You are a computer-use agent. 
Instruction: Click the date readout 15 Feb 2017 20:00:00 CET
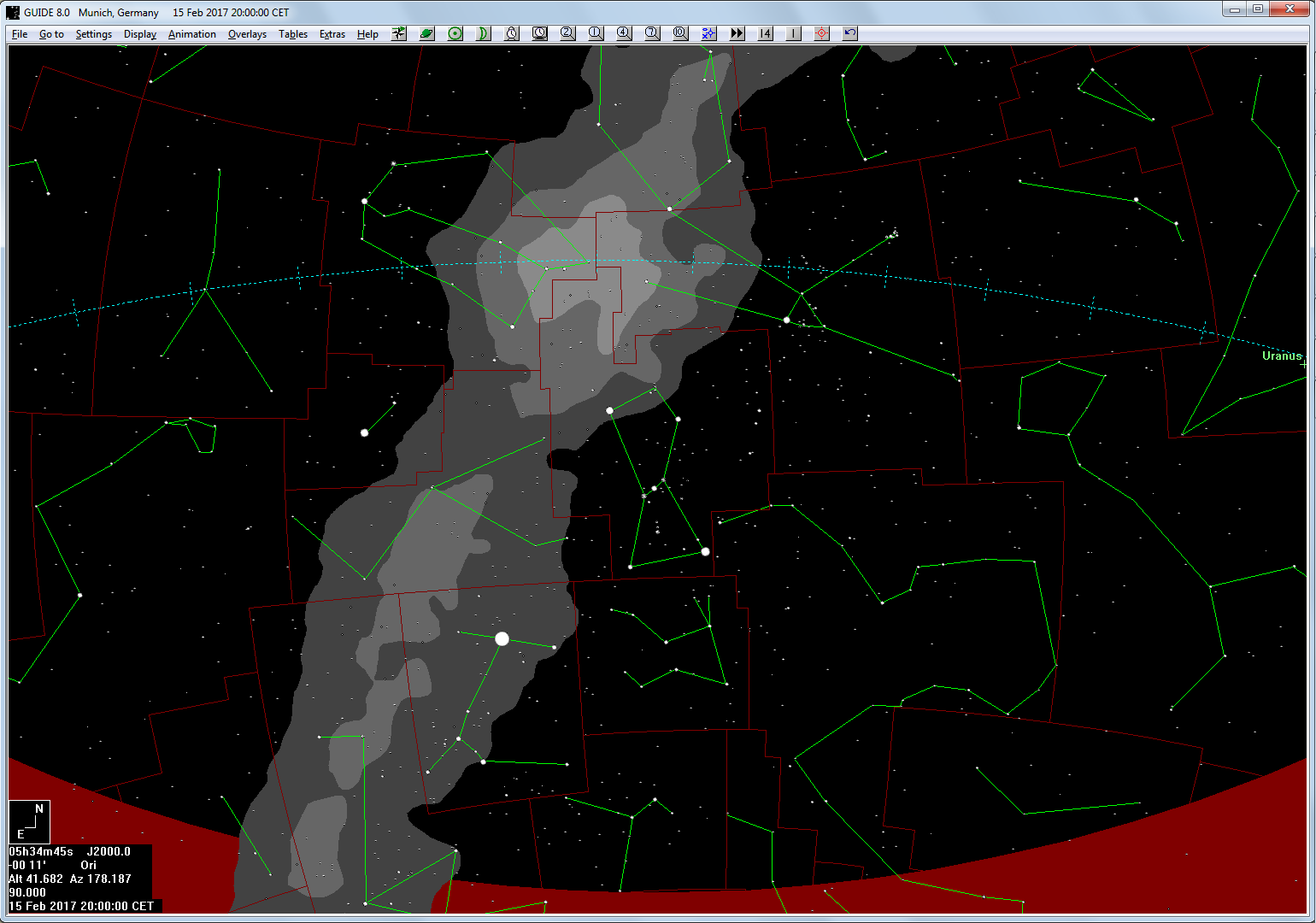coord(82,906)
